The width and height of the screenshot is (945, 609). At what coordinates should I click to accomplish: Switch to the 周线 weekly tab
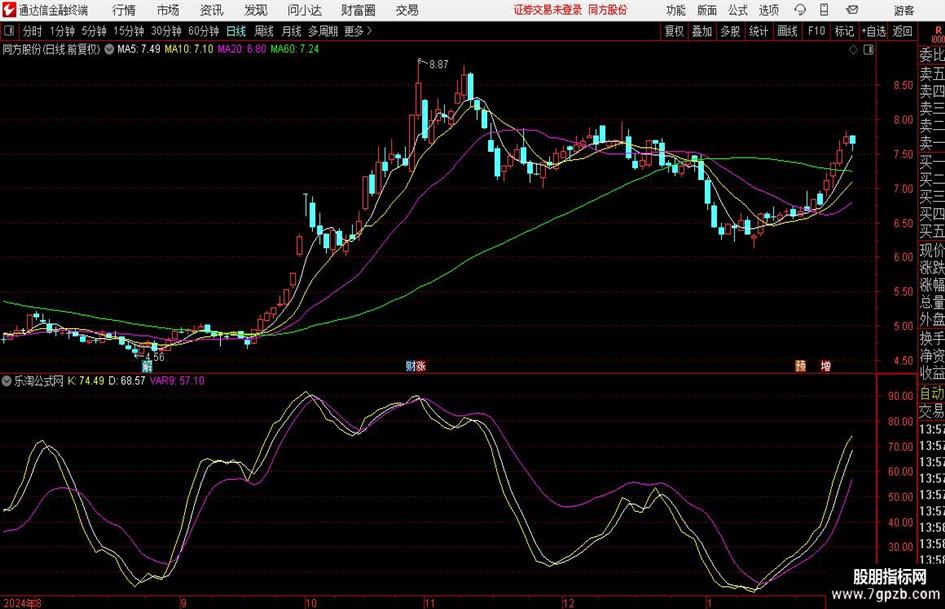point(264,31)
